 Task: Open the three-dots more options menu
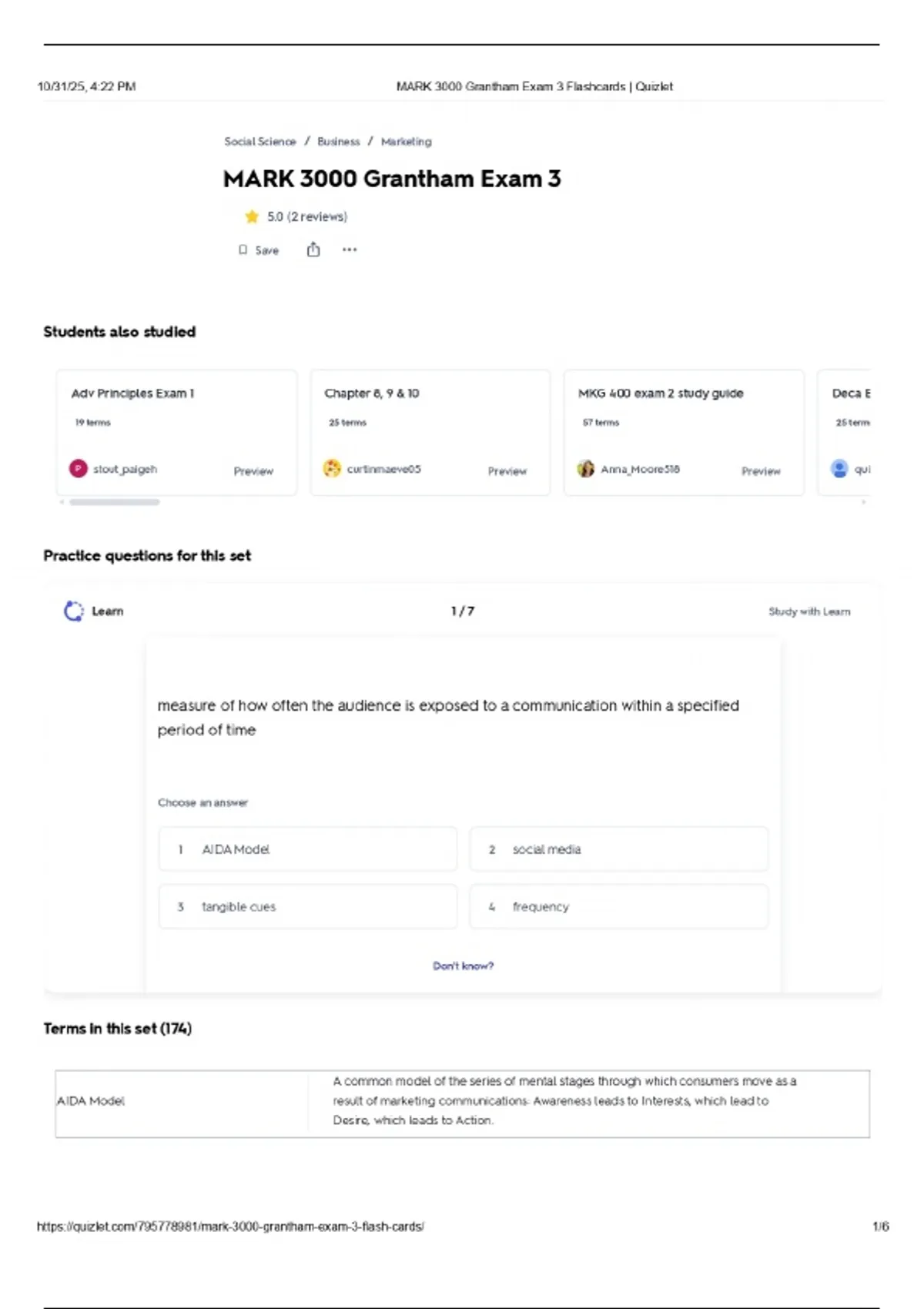(x=350, y=249)
